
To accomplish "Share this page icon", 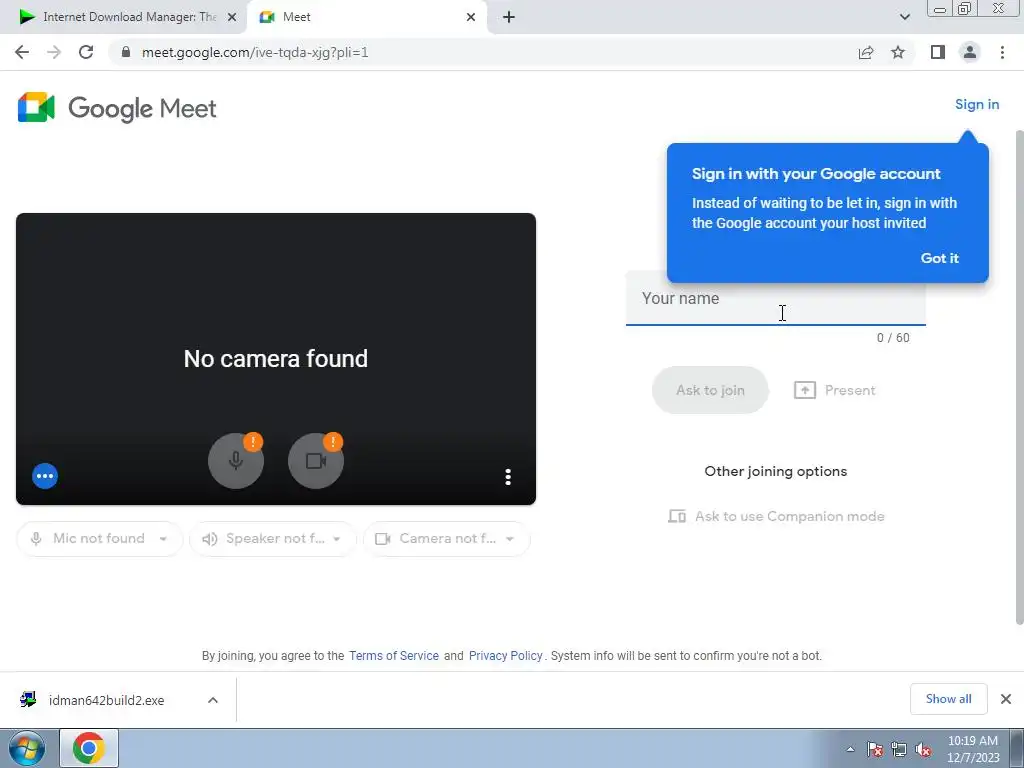I will (x=866, y=52).
